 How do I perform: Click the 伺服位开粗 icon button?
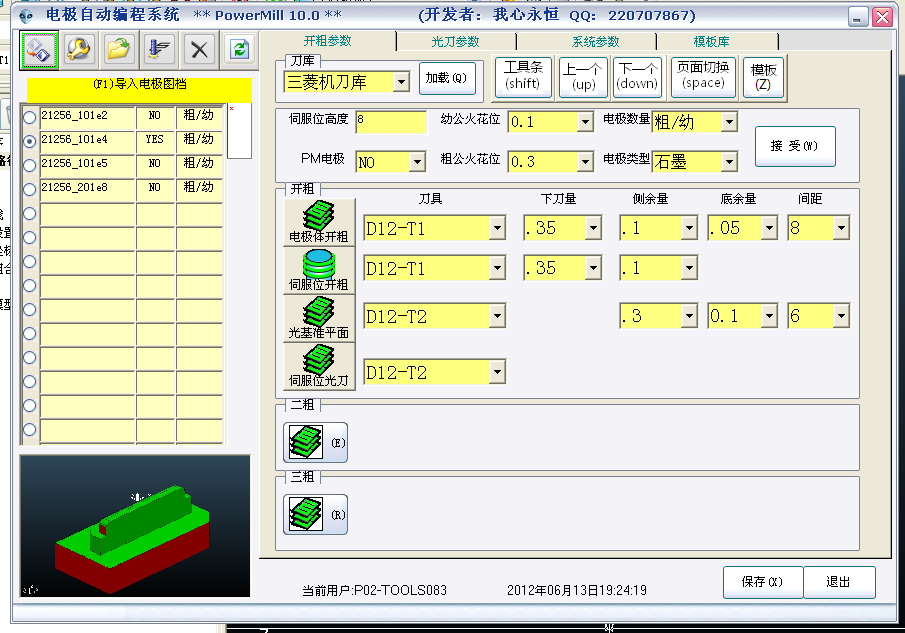tap(319, 270)
